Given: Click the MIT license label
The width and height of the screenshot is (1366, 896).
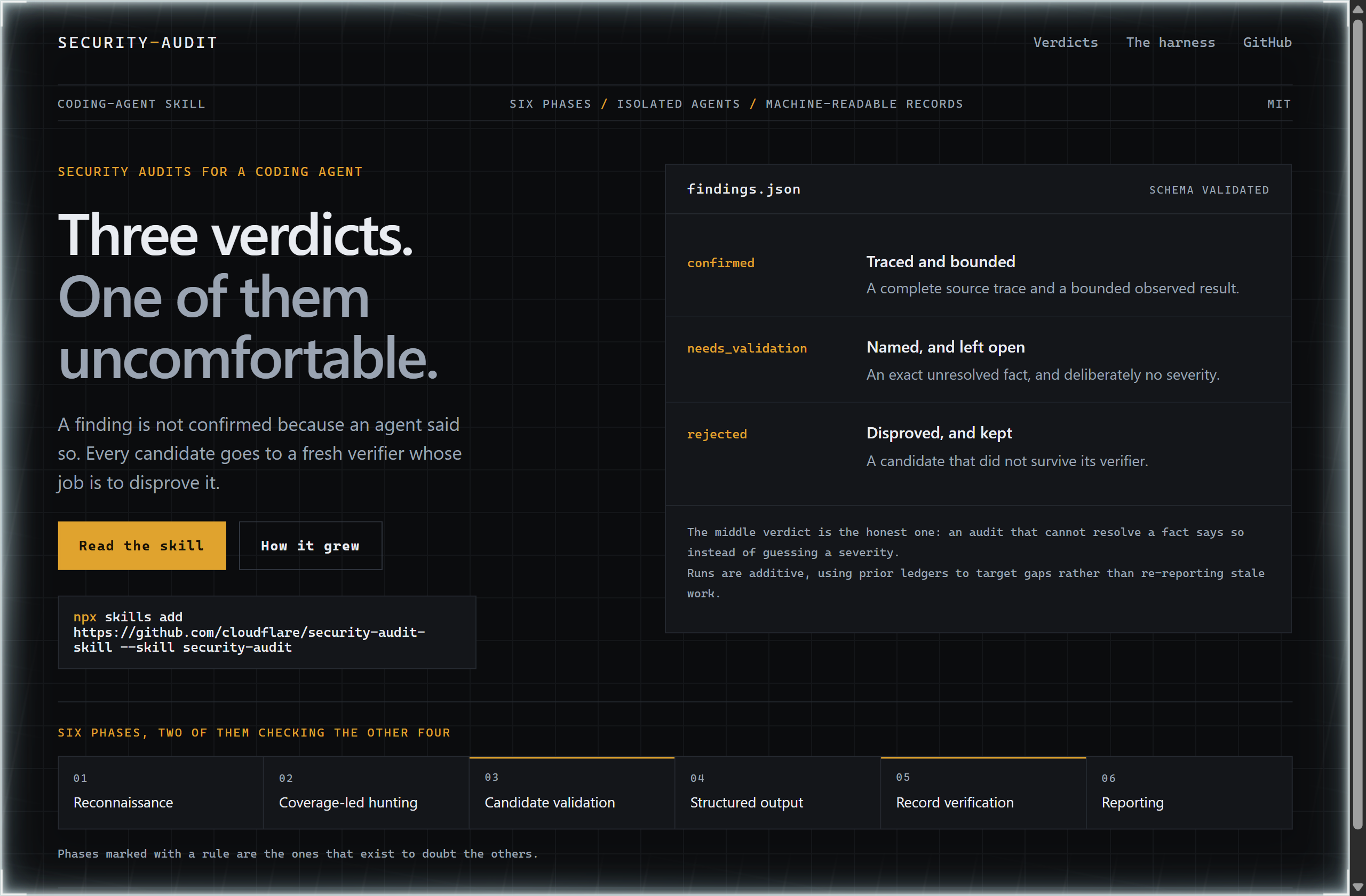Looking at the screenshot, I should click(1280, 104).
